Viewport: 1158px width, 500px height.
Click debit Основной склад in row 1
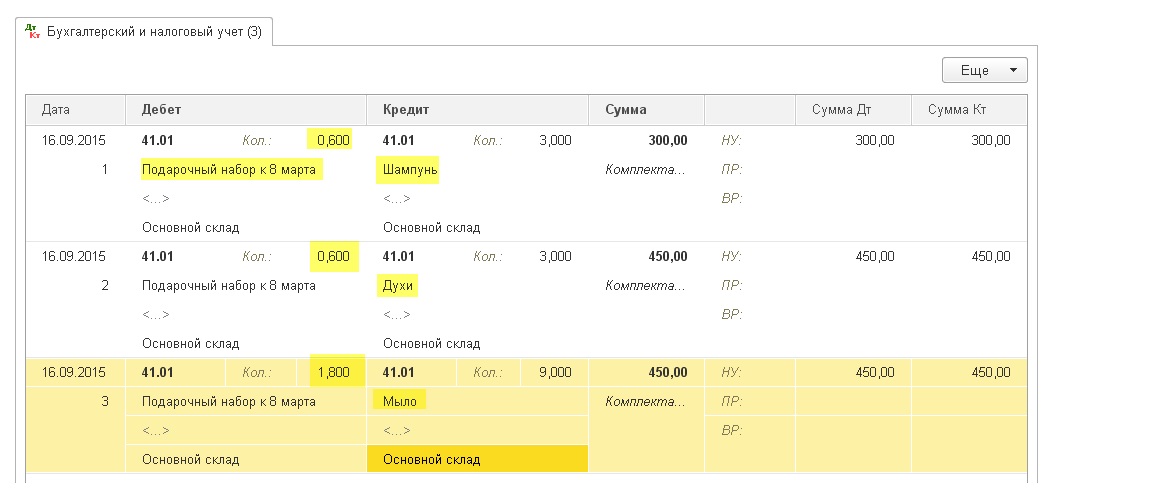pyautogui.click(x=191, y=227)
